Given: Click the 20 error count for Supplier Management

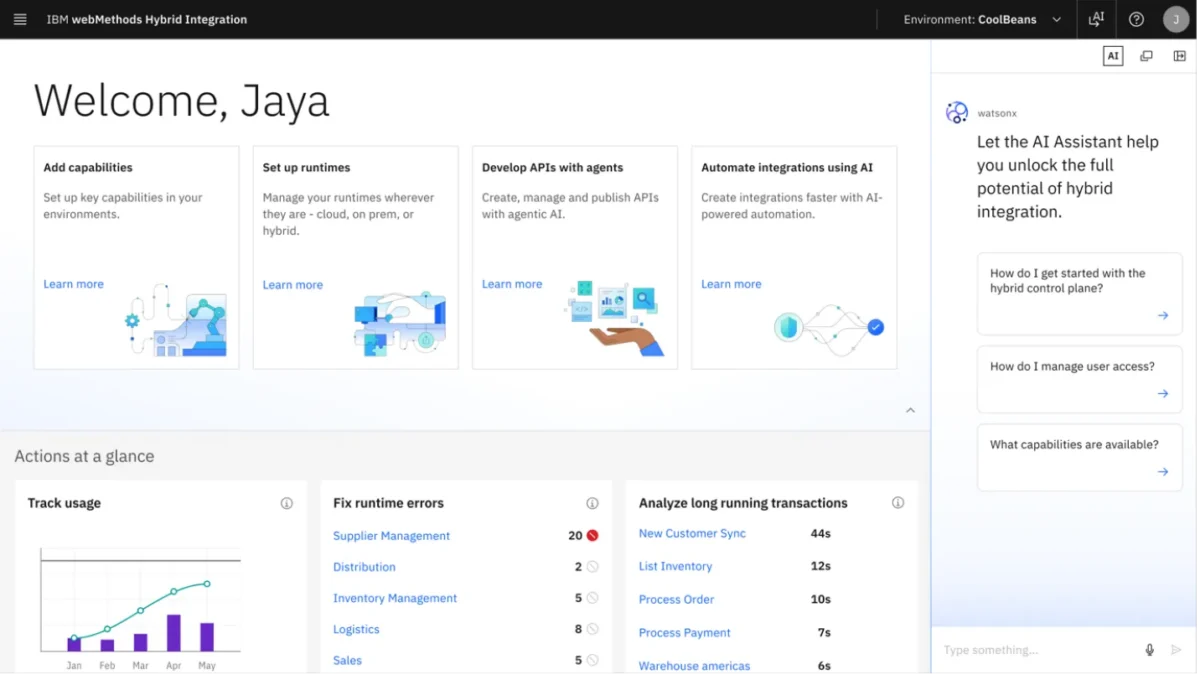Looking at the screenshot, I should [575, 536].
